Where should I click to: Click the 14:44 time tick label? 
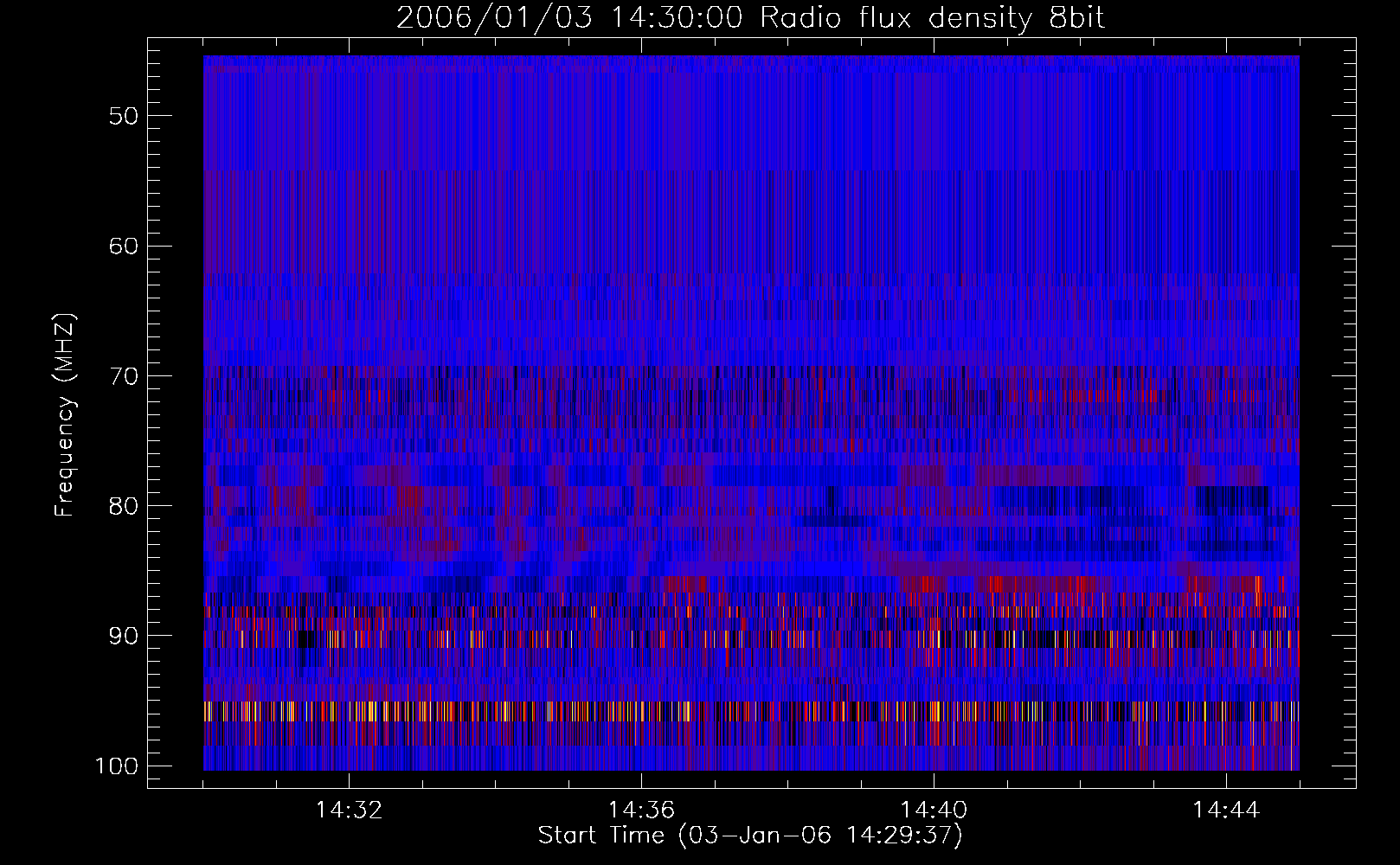(x=1226, y=811)
